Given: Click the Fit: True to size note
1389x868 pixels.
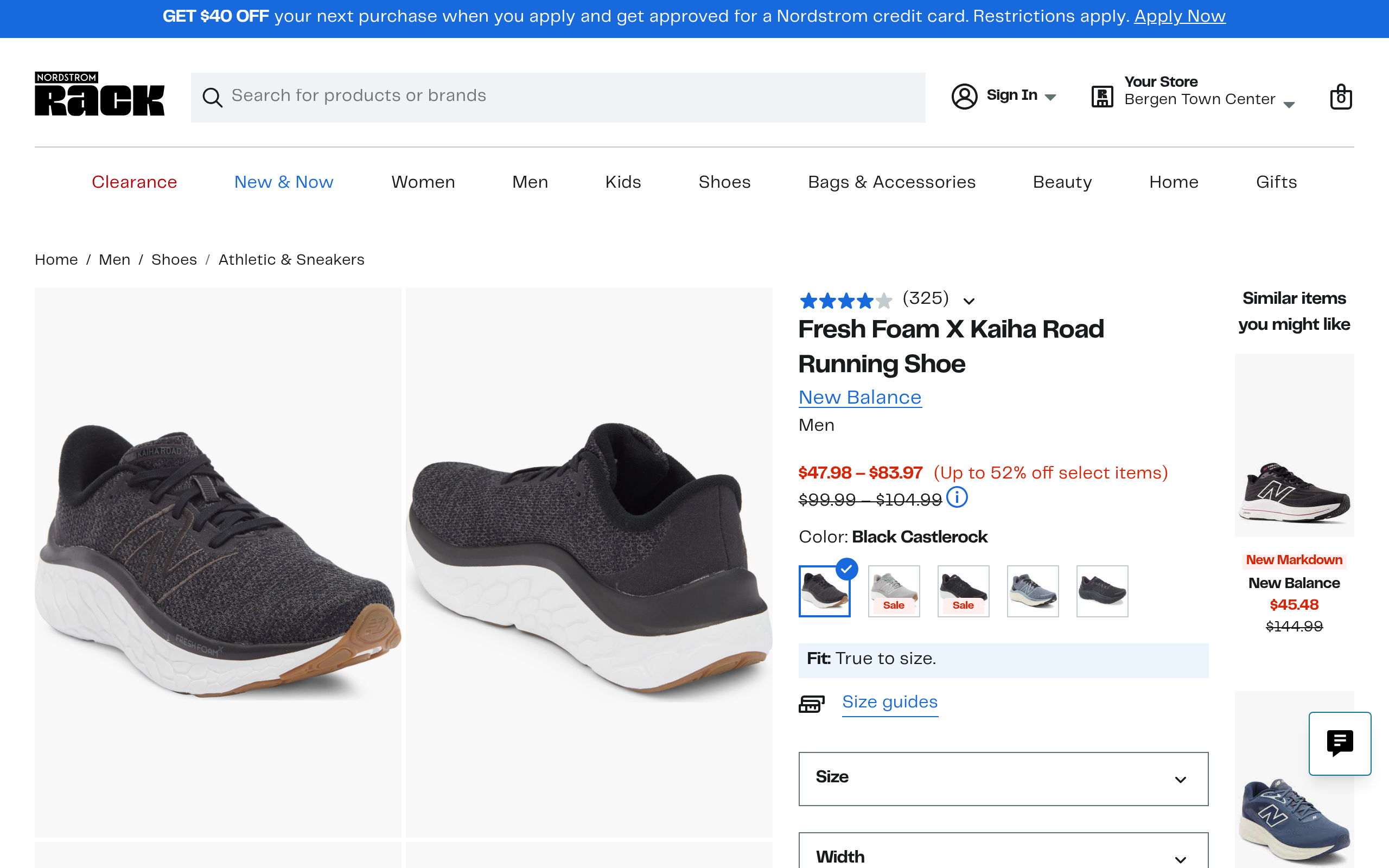Looking at the screenshot, I should coord(1003,660).
